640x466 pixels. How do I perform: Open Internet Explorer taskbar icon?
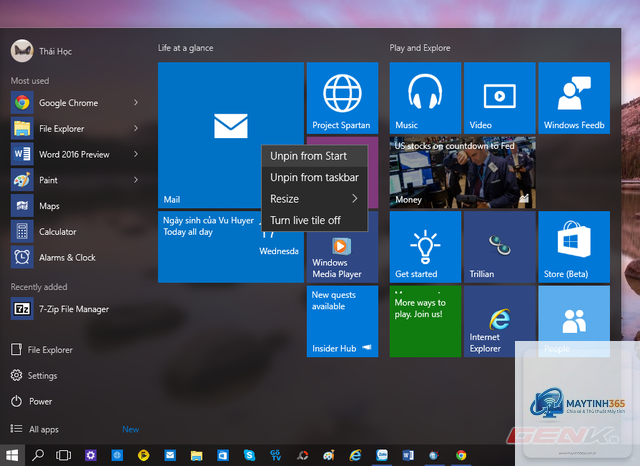click(x=355, y=455)
